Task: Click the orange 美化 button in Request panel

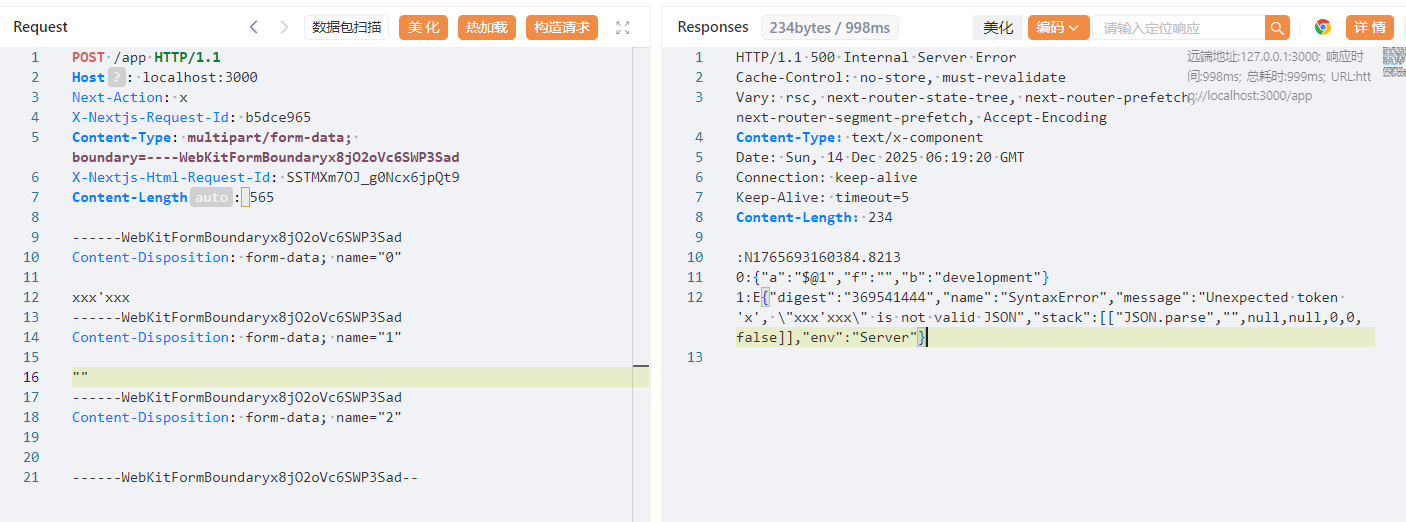Action: point(423,28)
